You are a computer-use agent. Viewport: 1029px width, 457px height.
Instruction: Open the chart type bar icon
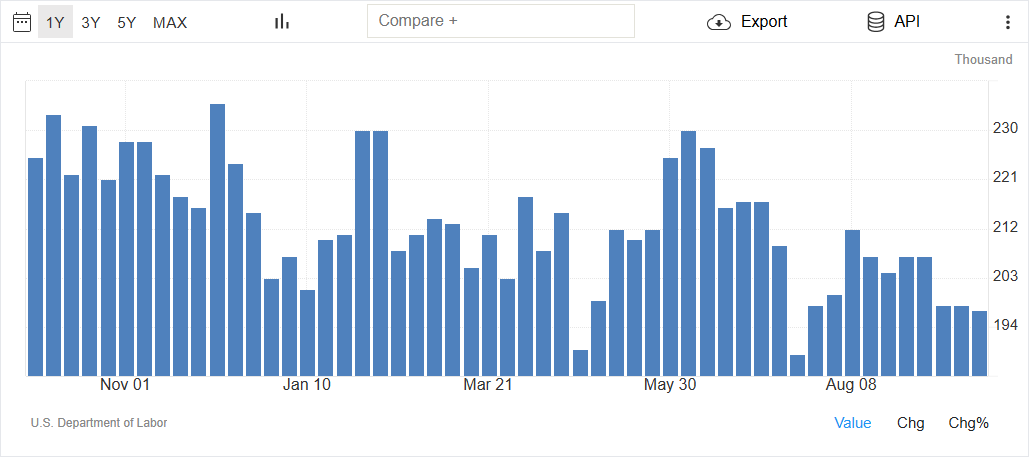[282, 22]
